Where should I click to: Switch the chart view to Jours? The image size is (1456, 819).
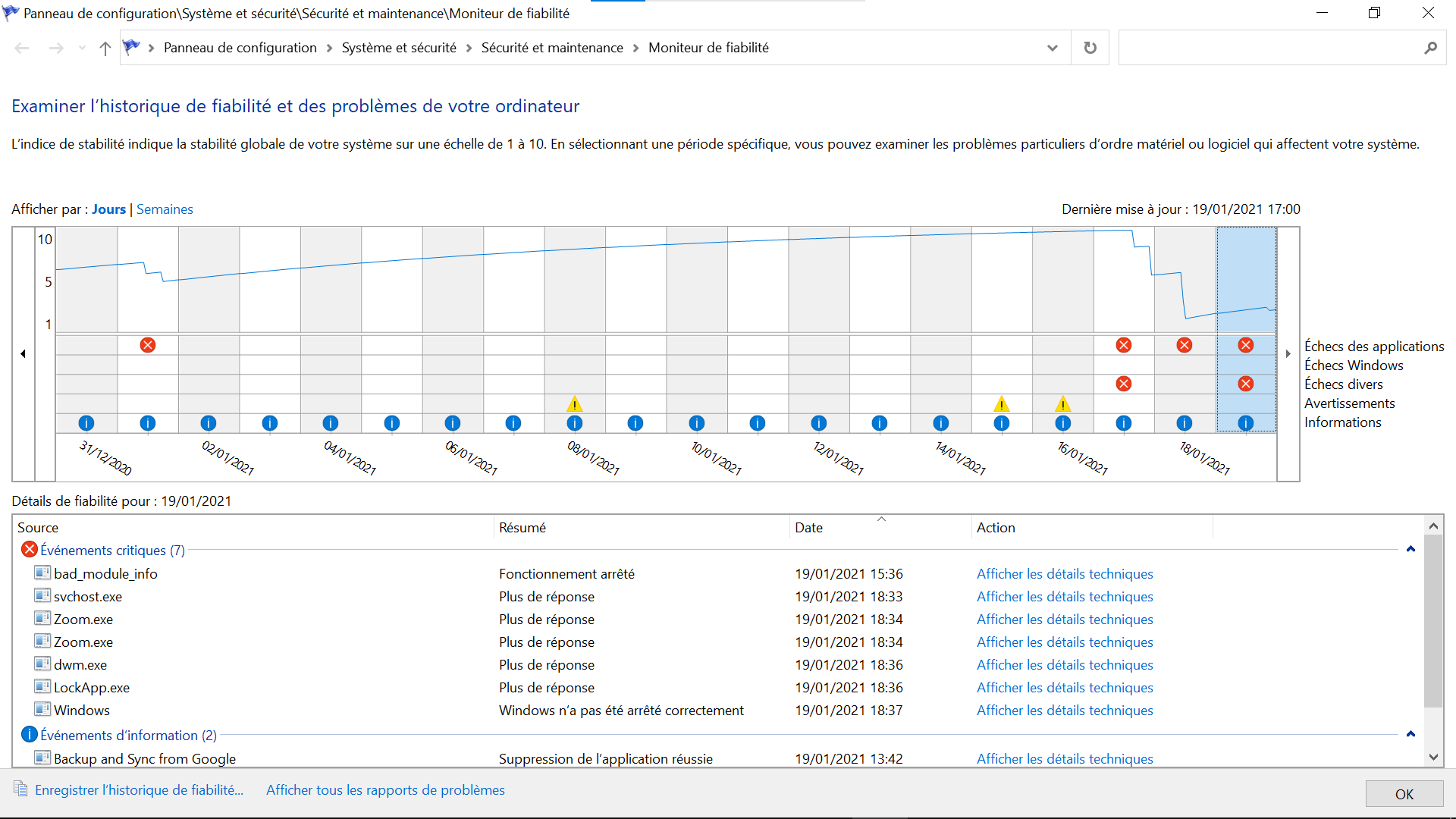point(108,209)
